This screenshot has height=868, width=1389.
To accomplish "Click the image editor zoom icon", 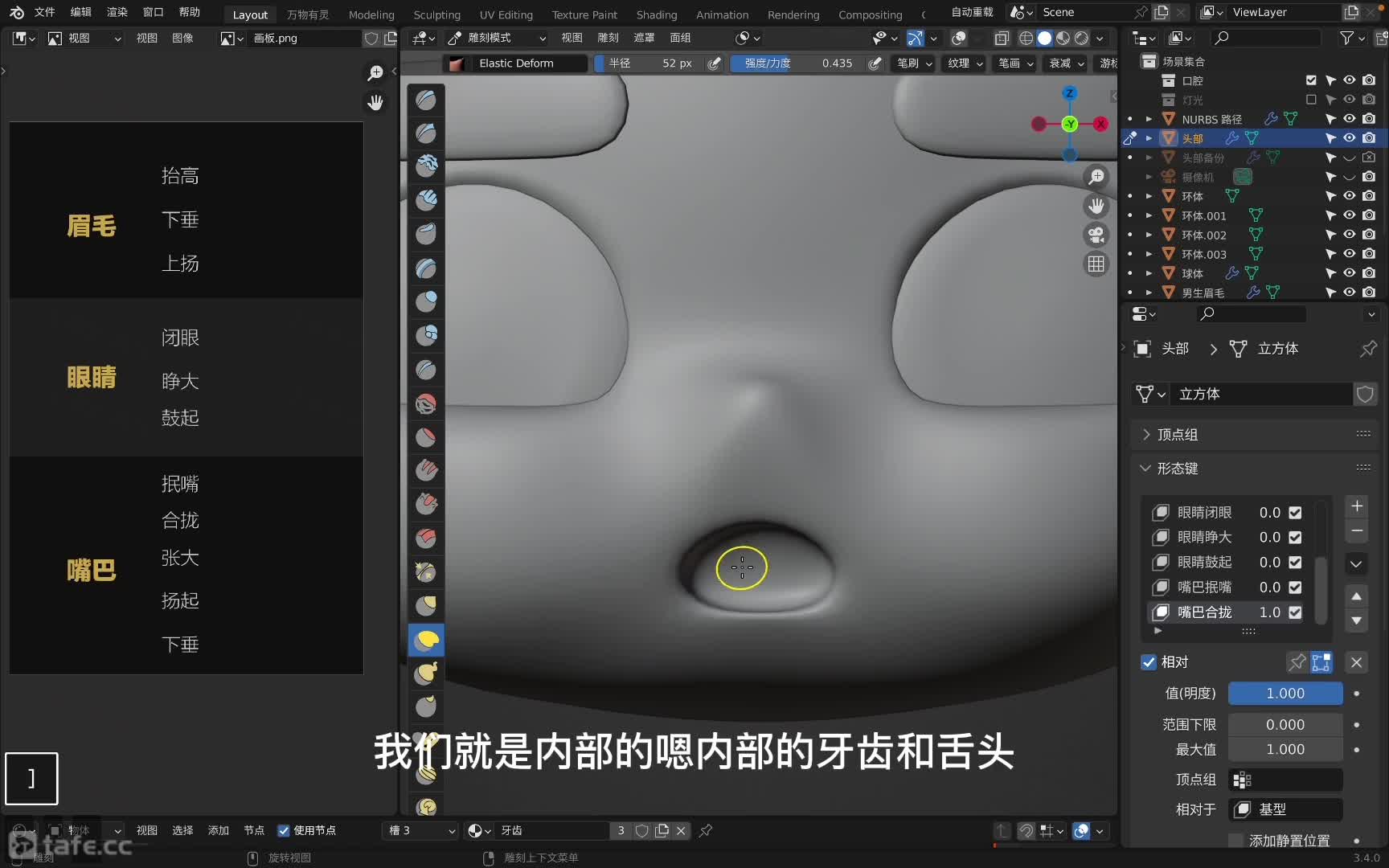I will pos(375,73).
